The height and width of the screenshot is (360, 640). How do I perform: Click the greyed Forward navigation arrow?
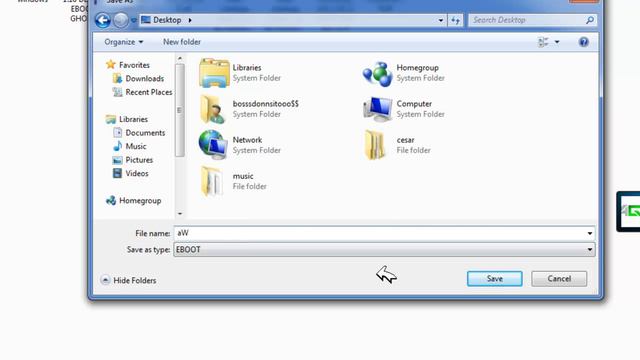pos(121,20)
